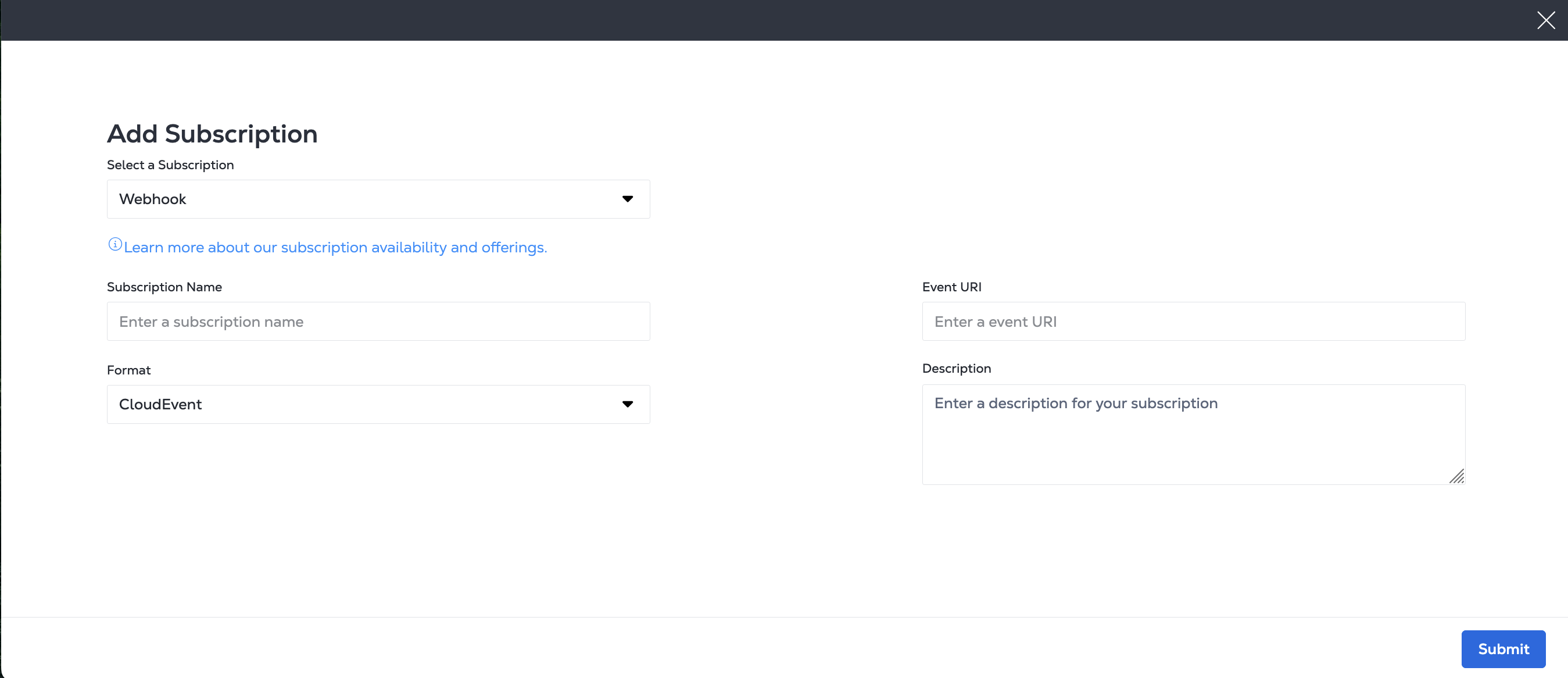
Task: Focus the Subscription Name input field
Action: (x=378, y=321)
